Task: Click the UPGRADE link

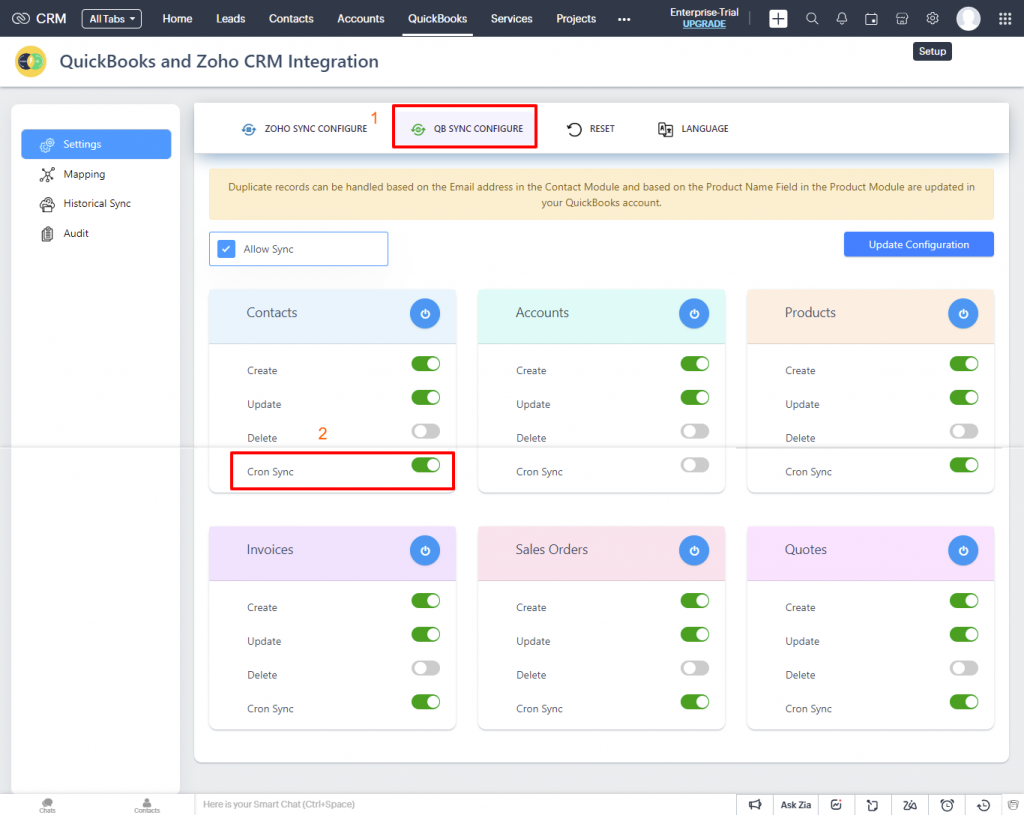Action: click(704, 24)
